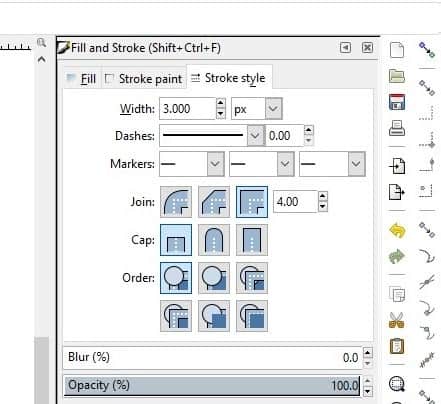Increase the dash offset value
Viewport: 441px width, 404px height.
[x=309, y=130]
